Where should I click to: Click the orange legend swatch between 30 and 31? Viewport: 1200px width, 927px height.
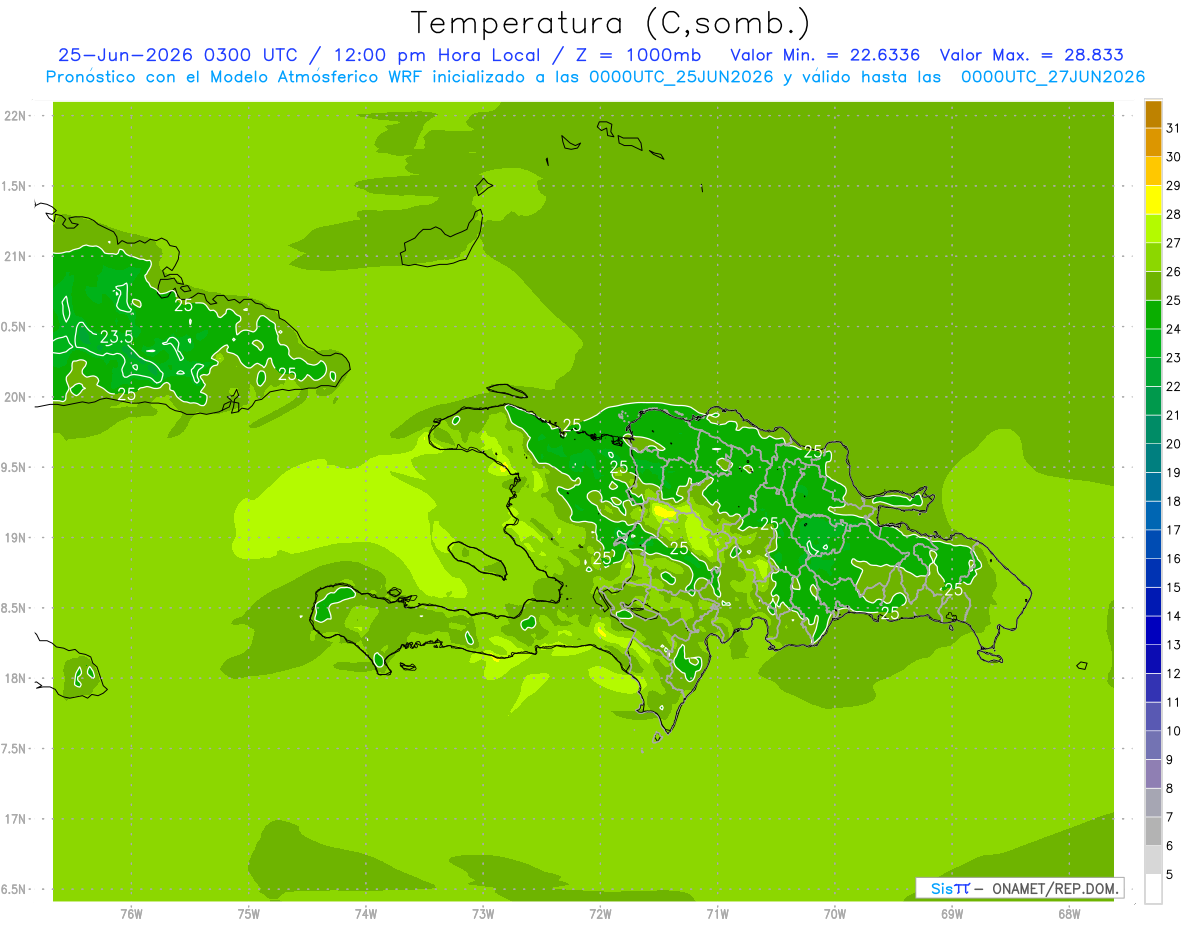1153,143
